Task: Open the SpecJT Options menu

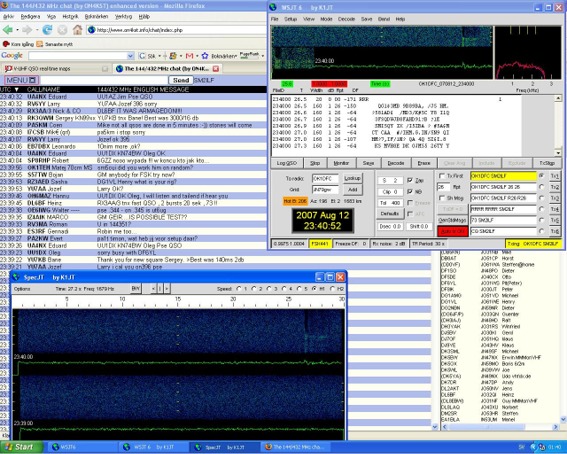Action: pyautogui.click(x=22, y=289)
